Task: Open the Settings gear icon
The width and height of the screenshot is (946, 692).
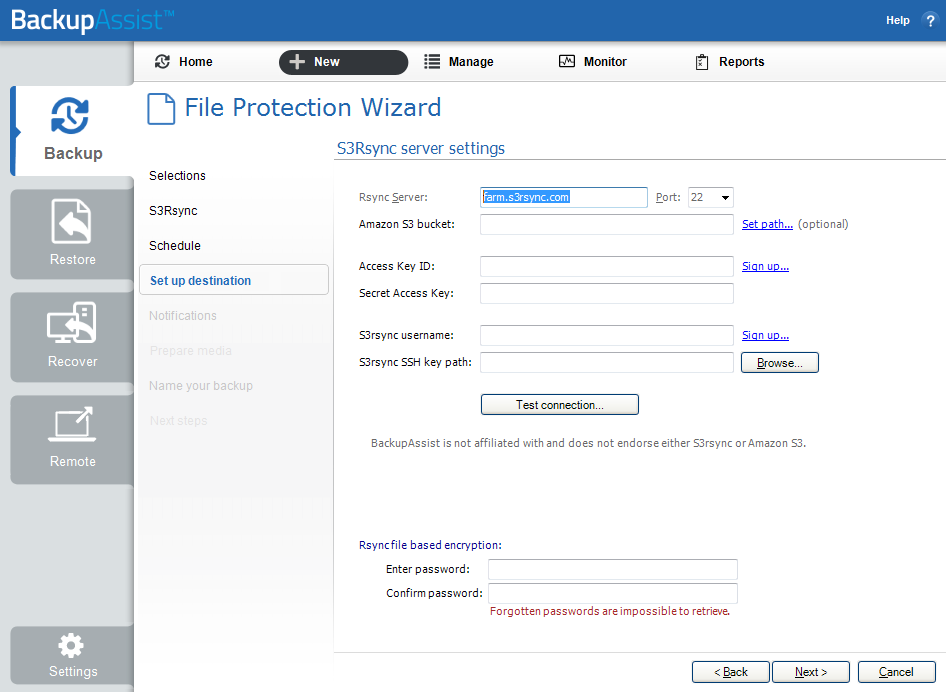Action: coord(71,646)
